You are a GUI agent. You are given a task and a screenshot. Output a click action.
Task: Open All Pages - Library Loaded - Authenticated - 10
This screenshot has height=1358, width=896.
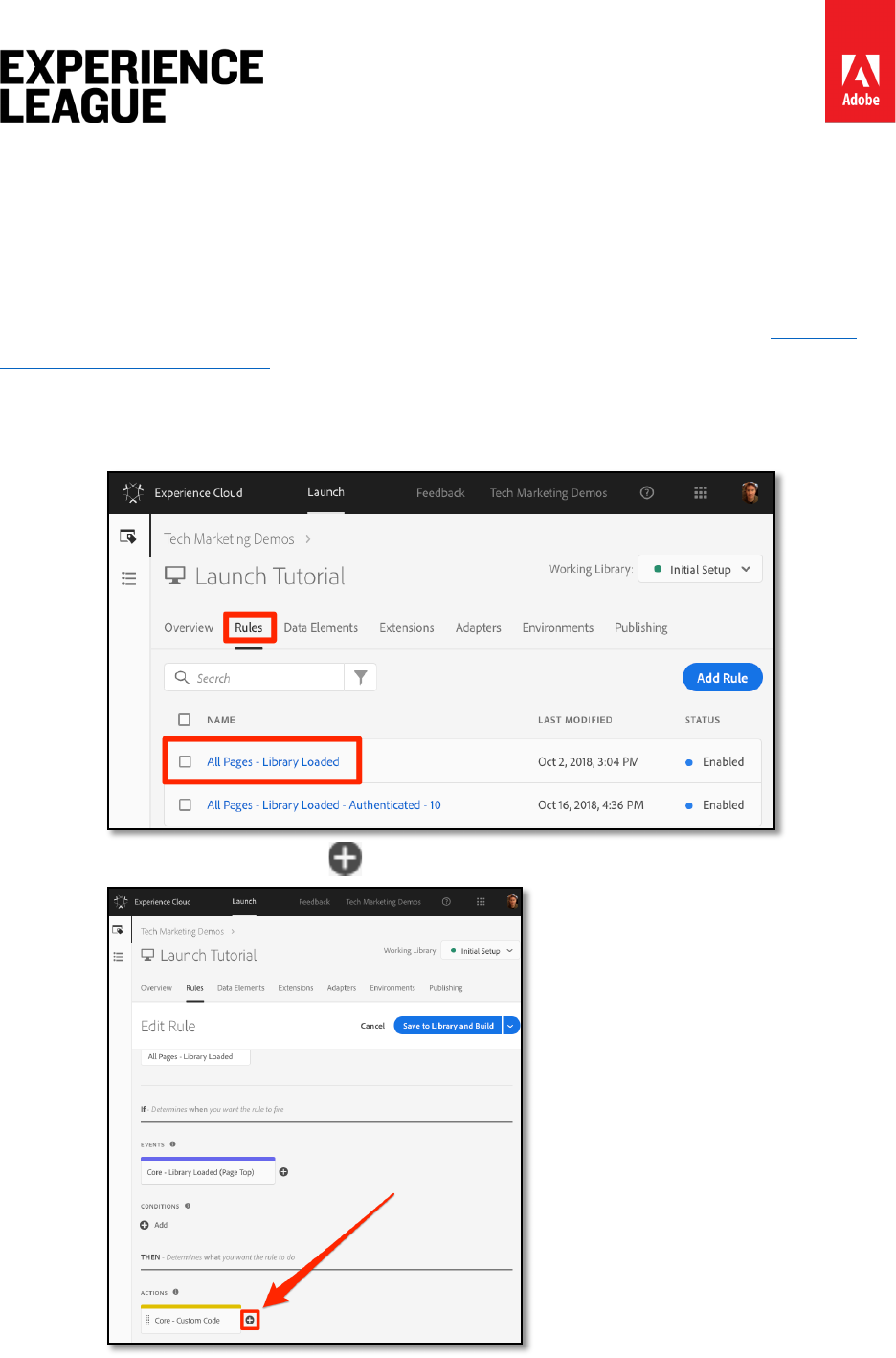[324, 804]
